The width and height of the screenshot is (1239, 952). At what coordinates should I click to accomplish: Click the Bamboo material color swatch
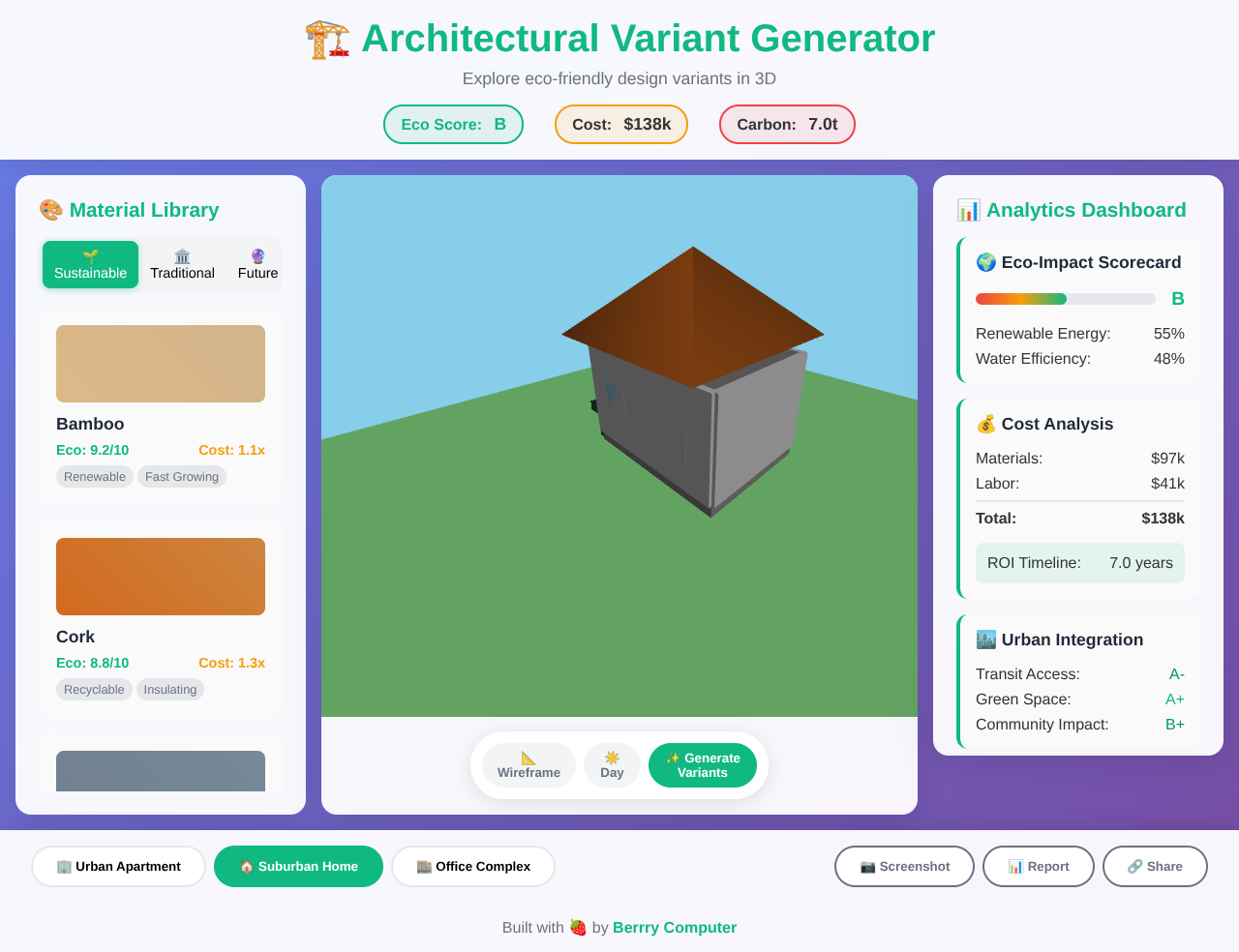click(x=160, y=363)
